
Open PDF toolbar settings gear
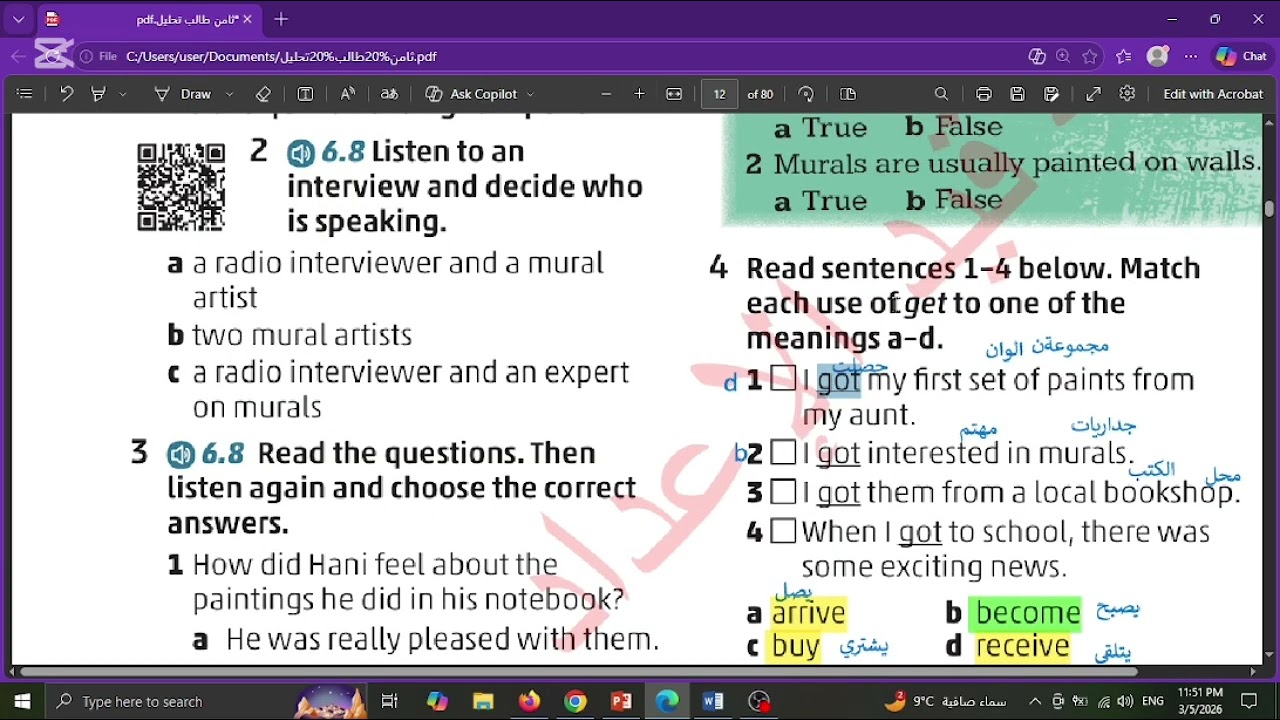click(x=1128, y=94)
